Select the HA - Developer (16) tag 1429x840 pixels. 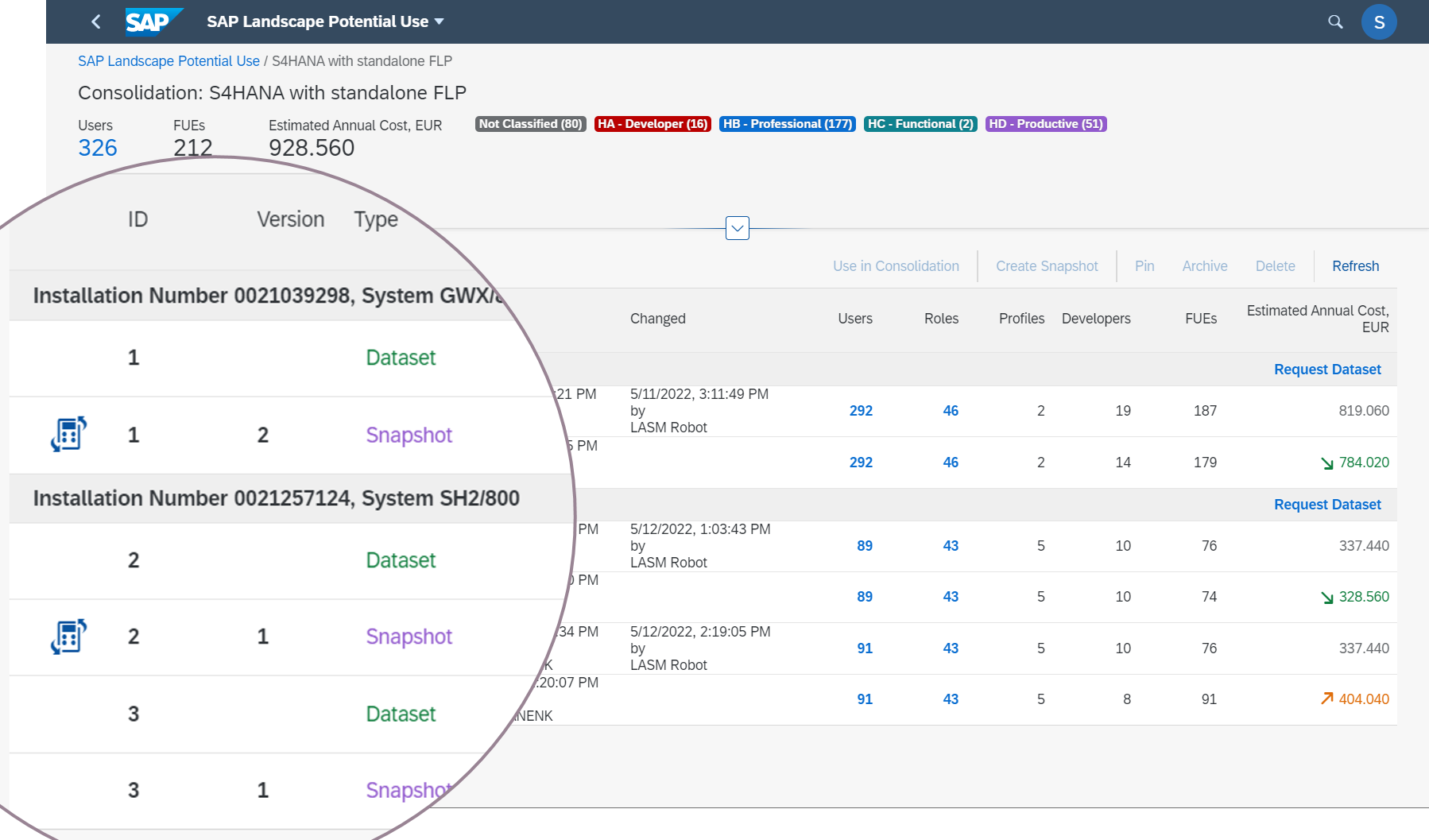click(653, 124)
